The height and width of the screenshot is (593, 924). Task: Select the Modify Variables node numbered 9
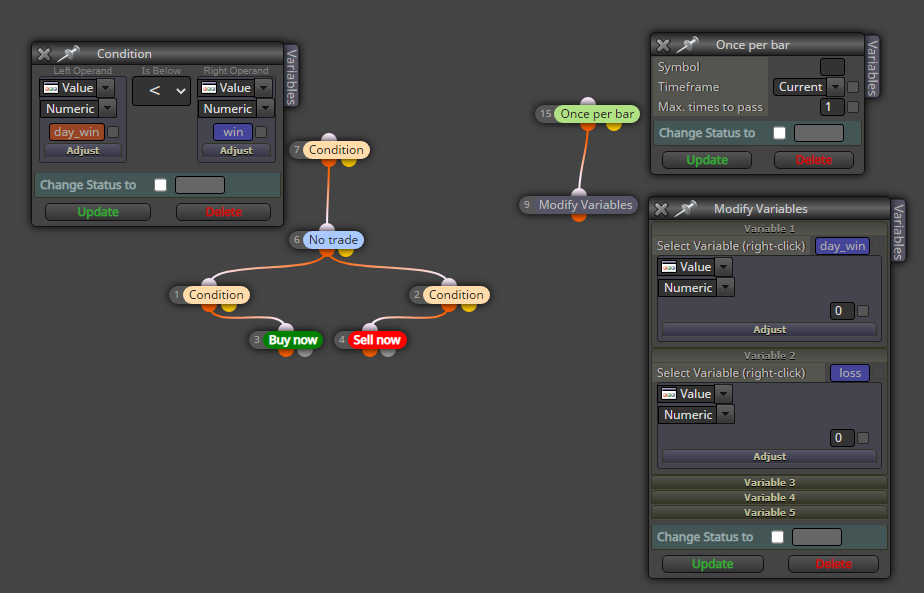point(585,205)
